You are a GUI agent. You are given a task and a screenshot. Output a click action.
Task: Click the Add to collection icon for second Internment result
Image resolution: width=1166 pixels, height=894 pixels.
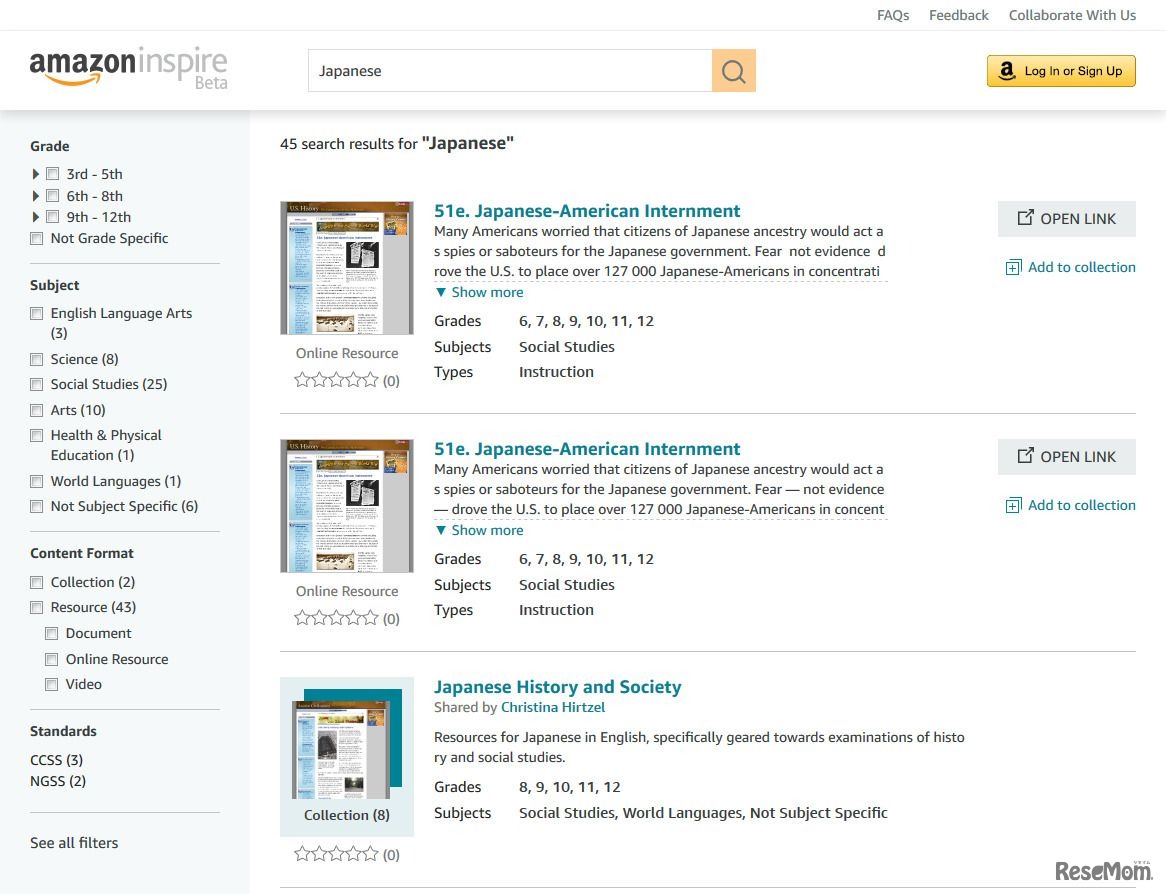click(1013, 505)
